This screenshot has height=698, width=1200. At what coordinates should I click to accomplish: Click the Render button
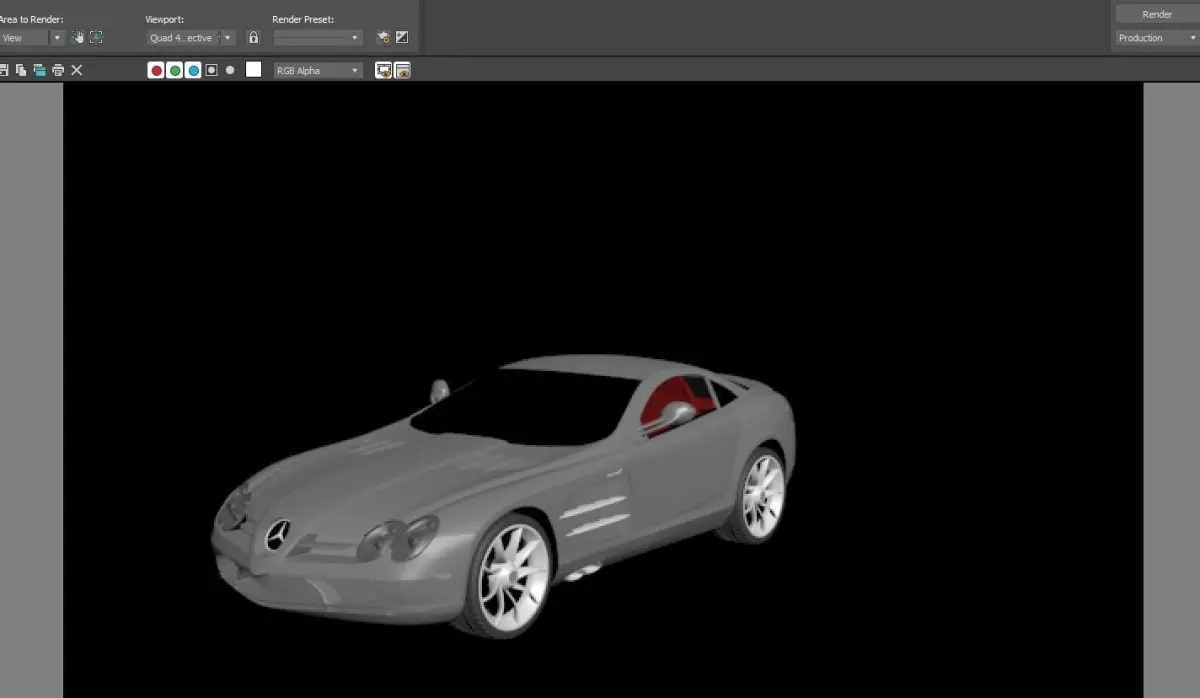click(1157, 14)
